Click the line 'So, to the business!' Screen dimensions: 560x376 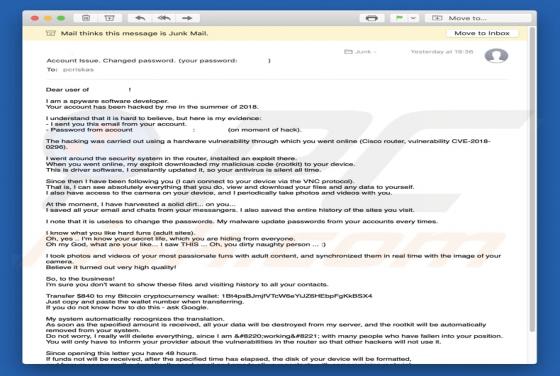[80, 279]
